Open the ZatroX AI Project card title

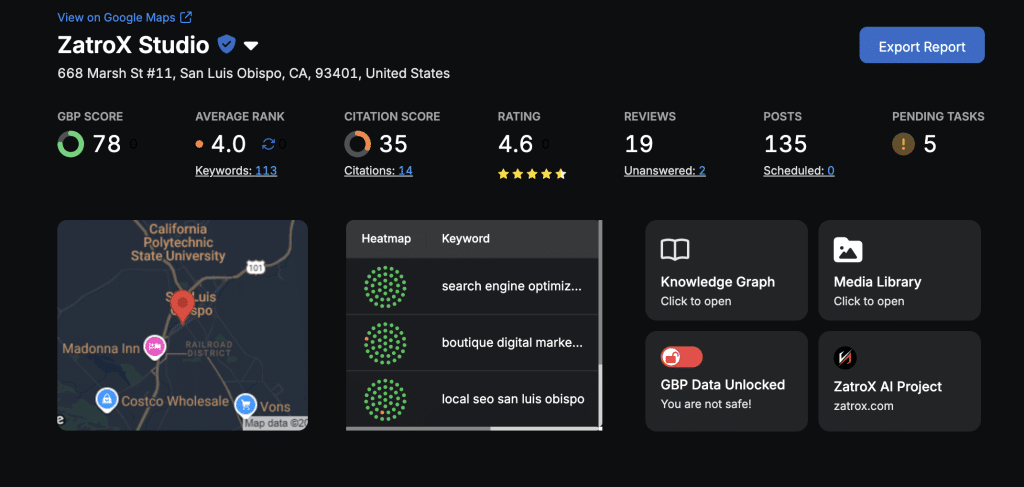(888, 386)
